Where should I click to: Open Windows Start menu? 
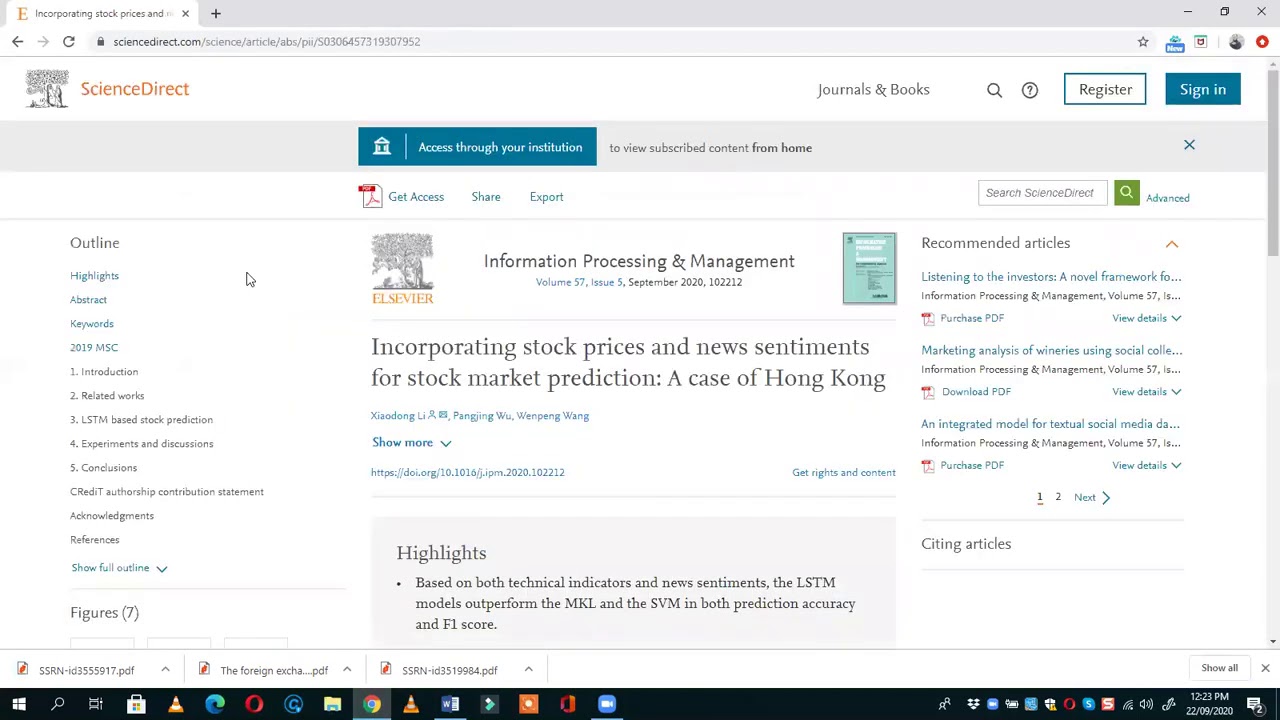tap(18, 704)
